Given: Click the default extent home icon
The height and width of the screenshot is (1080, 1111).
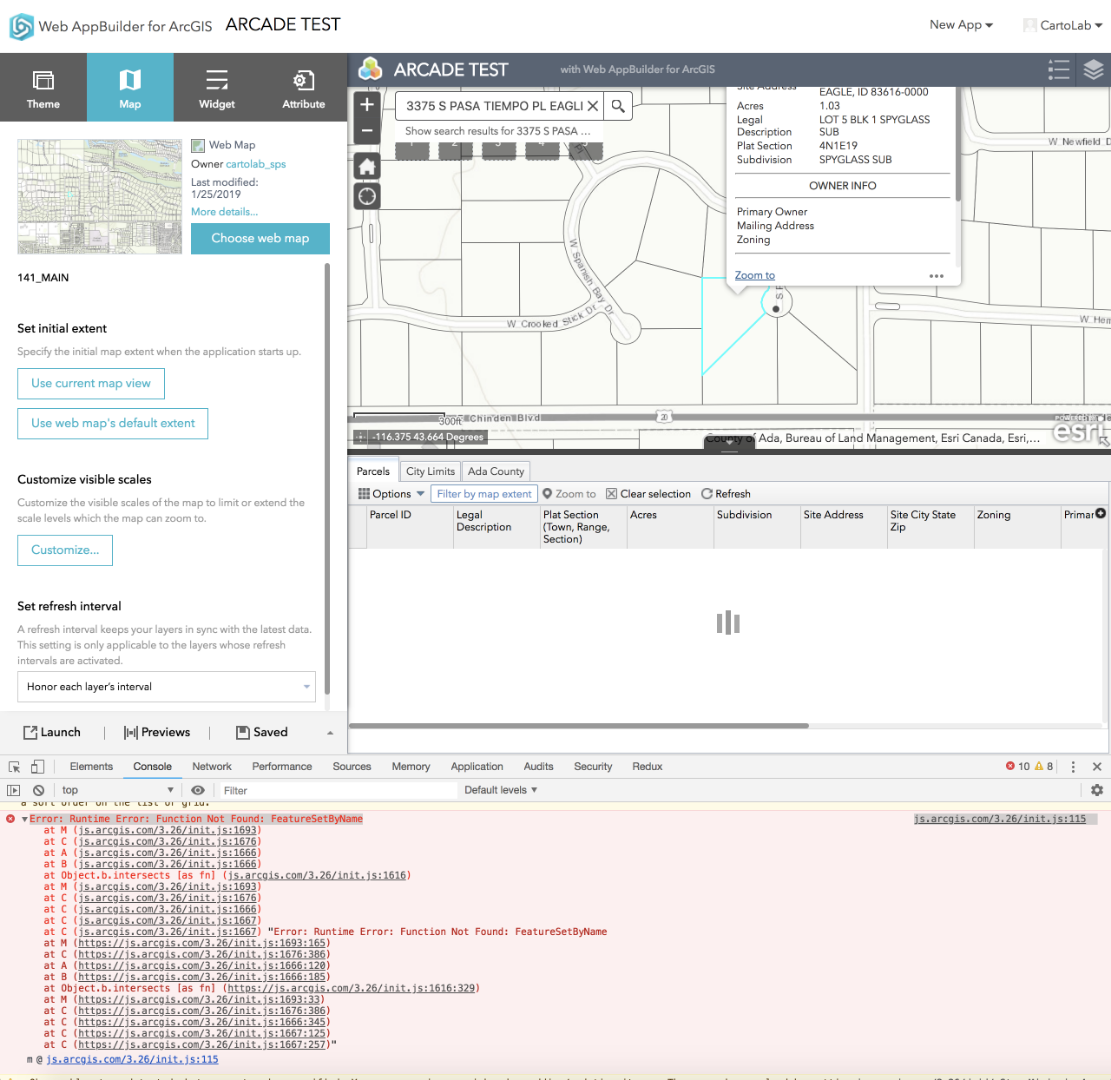Looking at the screenshot, I should point(367,167).
